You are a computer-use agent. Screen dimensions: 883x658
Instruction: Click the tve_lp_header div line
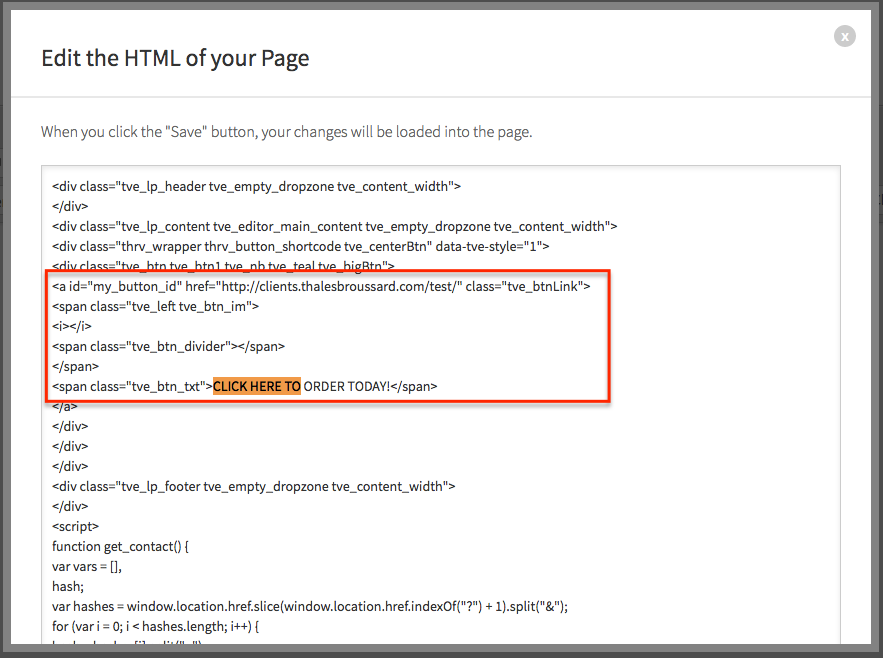(x=256, y=186)
